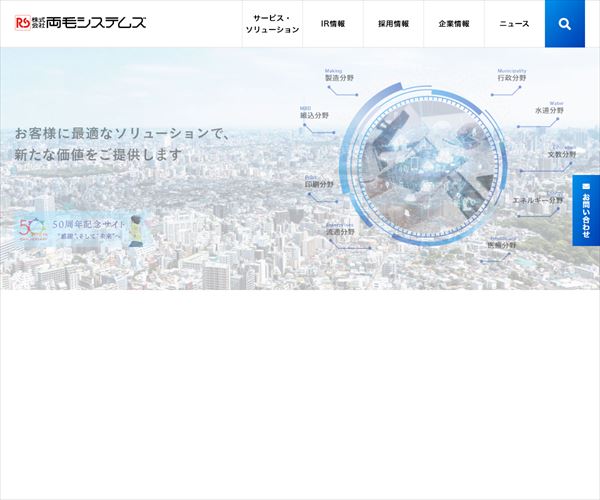Click headline お客様に最適なソリューションで
600x500 pixels.
point(122,134)
